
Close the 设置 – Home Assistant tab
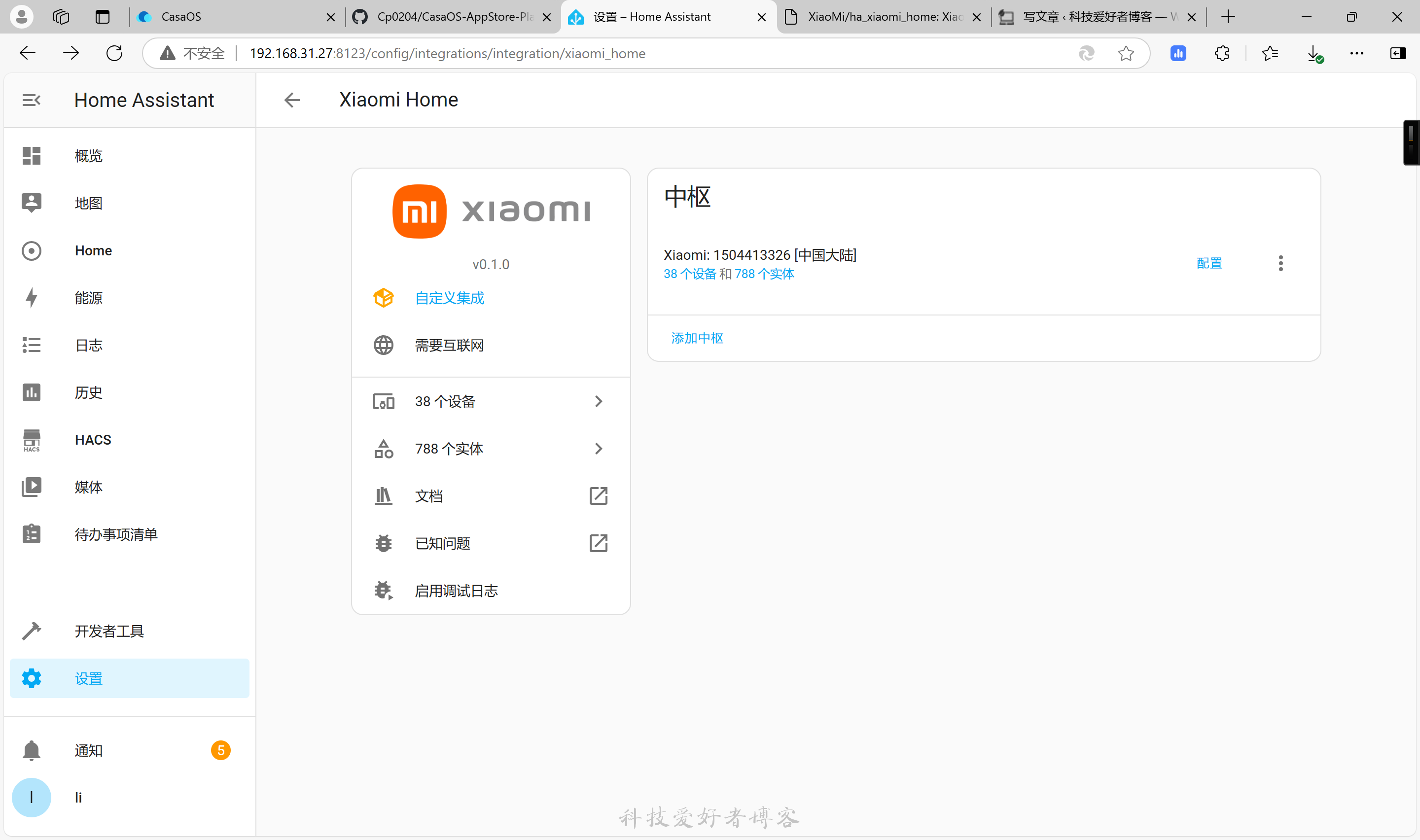pyautogui.click(x=762, y=17)
